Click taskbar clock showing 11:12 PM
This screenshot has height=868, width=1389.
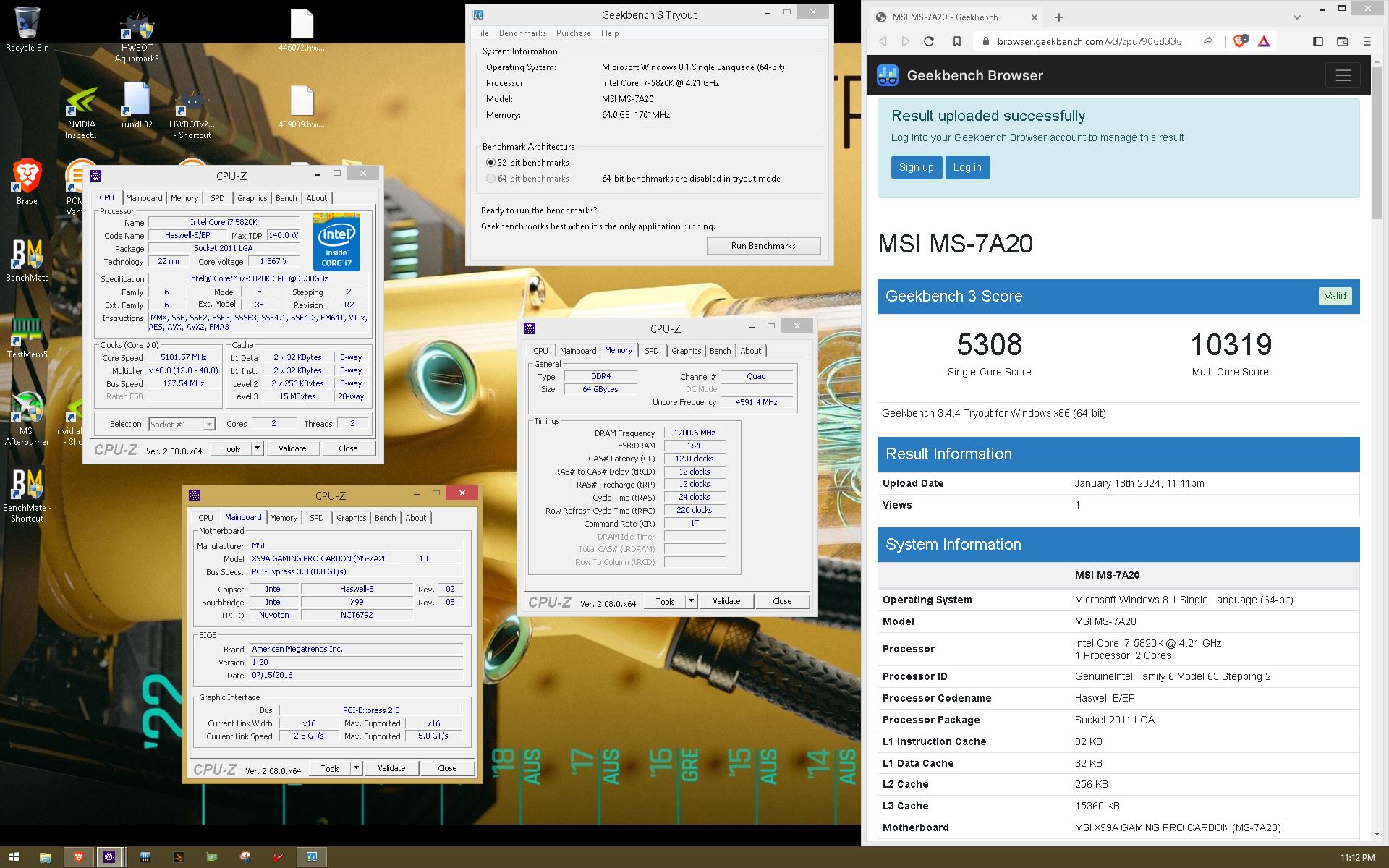(1357, 857)
